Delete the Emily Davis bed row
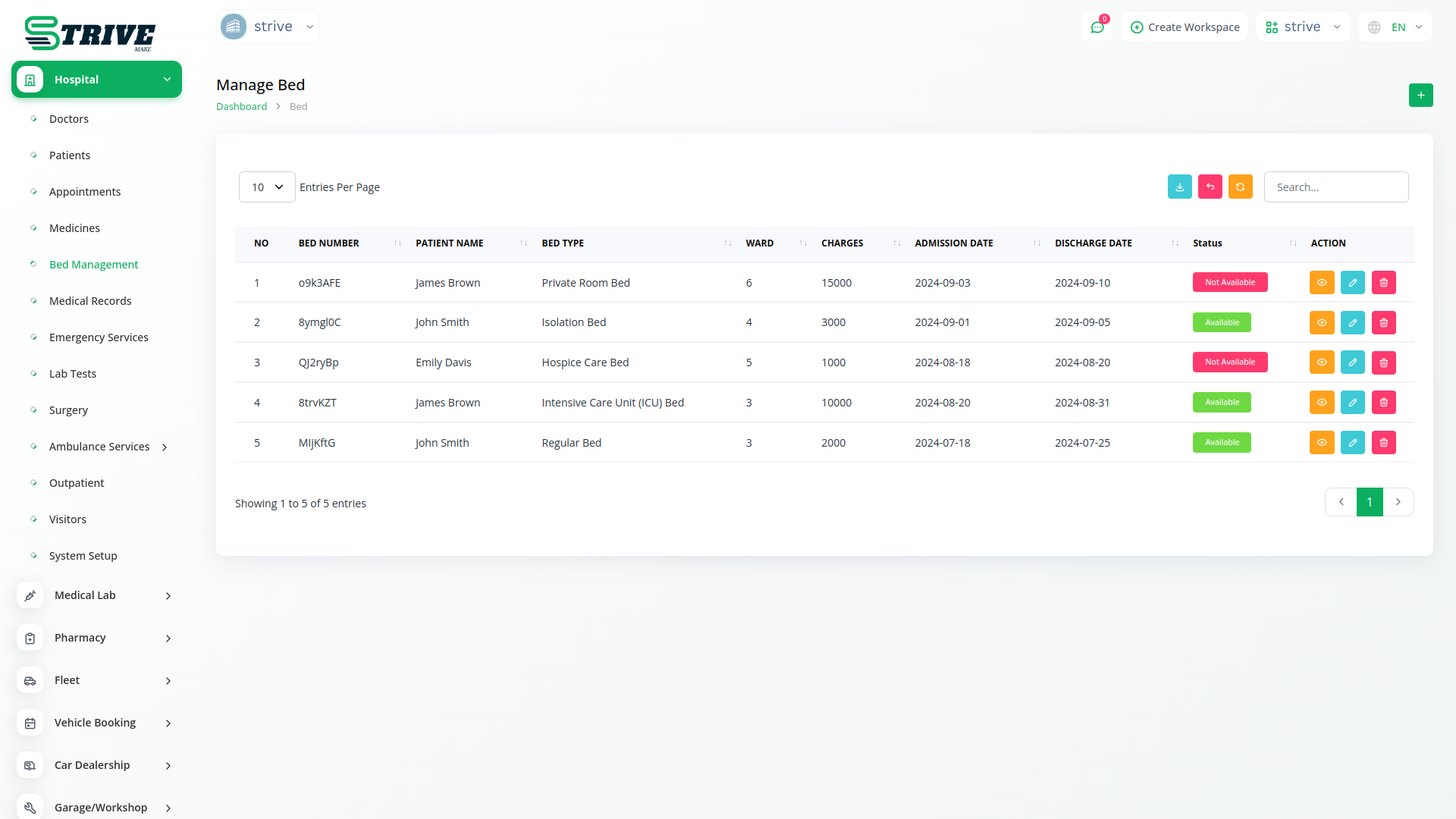The width and height of the screenshot is (1456, 819). click(1383, 363)
